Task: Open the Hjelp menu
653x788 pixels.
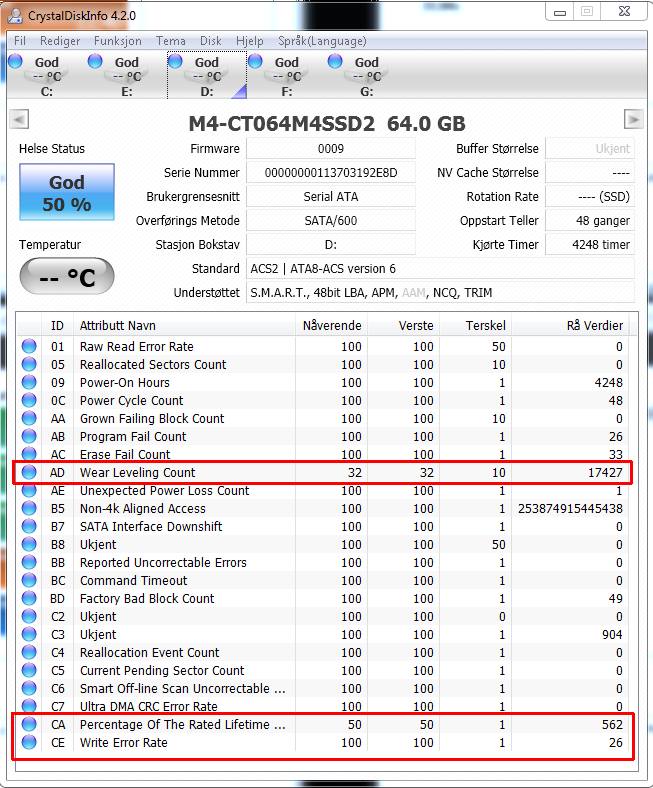Action: click(x=249, y=41)
